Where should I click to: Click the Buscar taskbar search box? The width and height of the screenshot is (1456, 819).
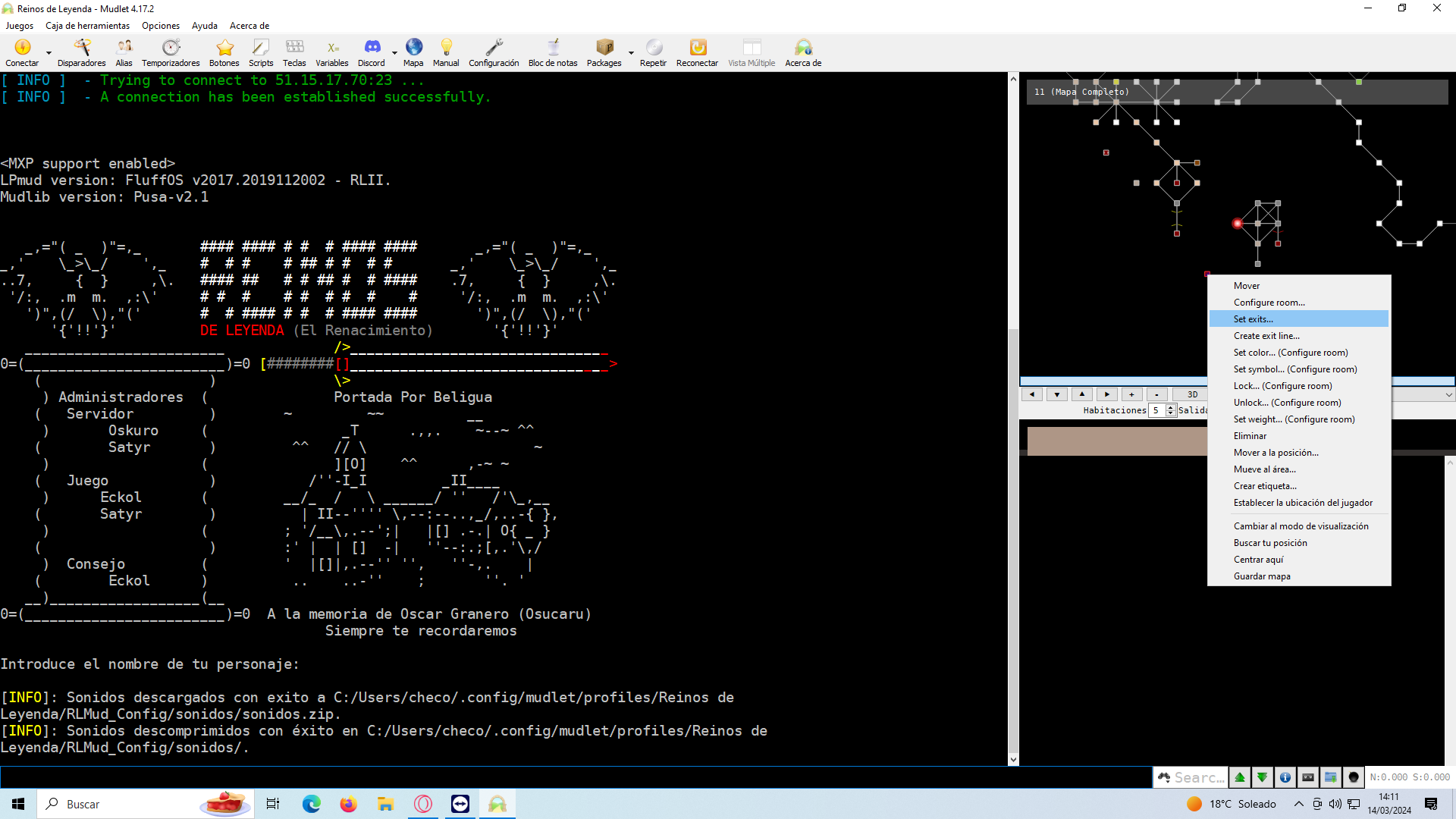click(144, 804)
